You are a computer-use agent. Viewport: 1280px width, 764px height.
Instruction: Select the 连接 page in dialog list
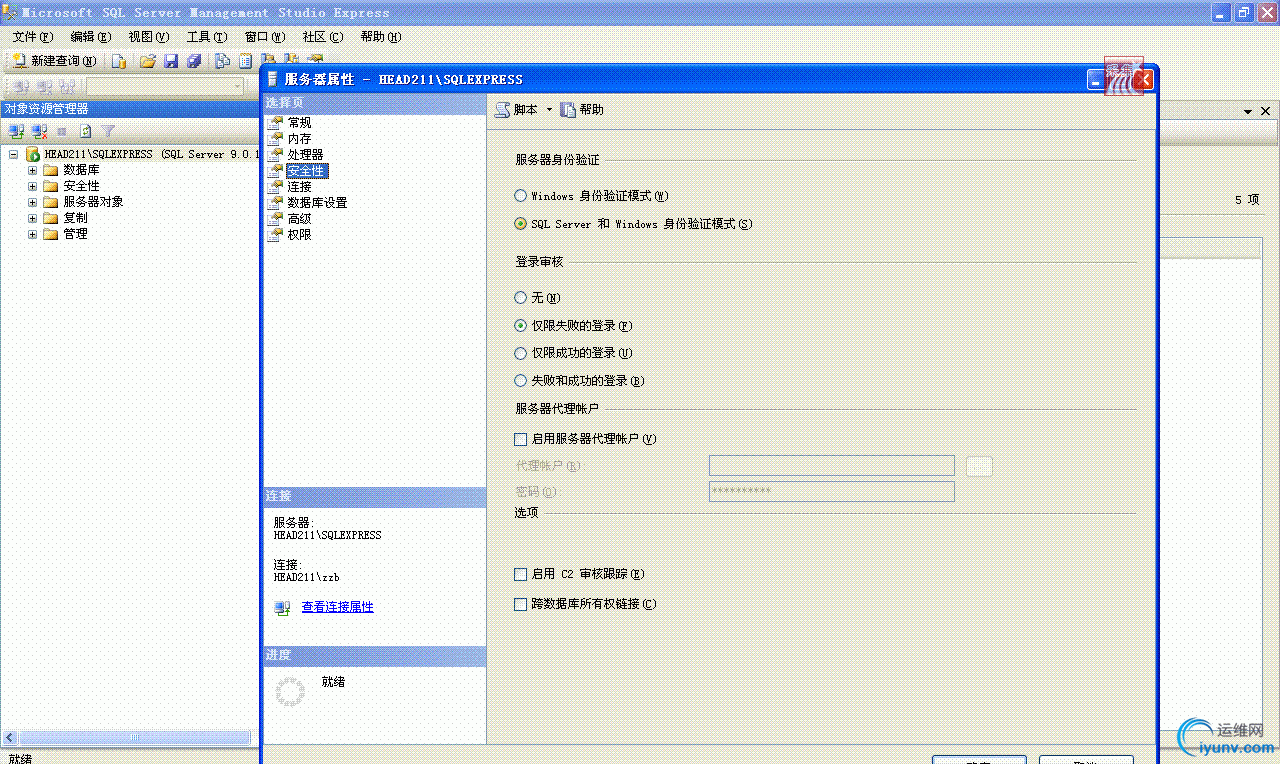pos(299,187)
